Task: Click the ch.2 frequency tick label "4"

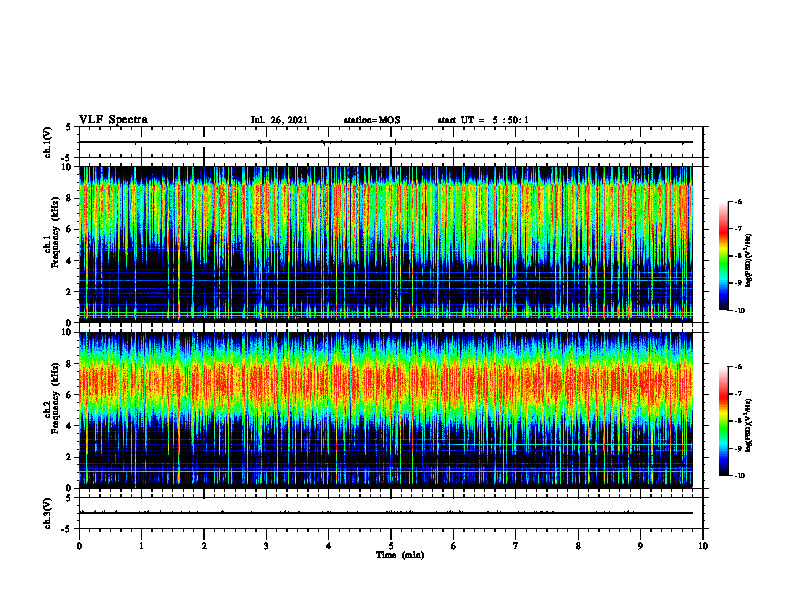Action: click(x=70, y=426)
